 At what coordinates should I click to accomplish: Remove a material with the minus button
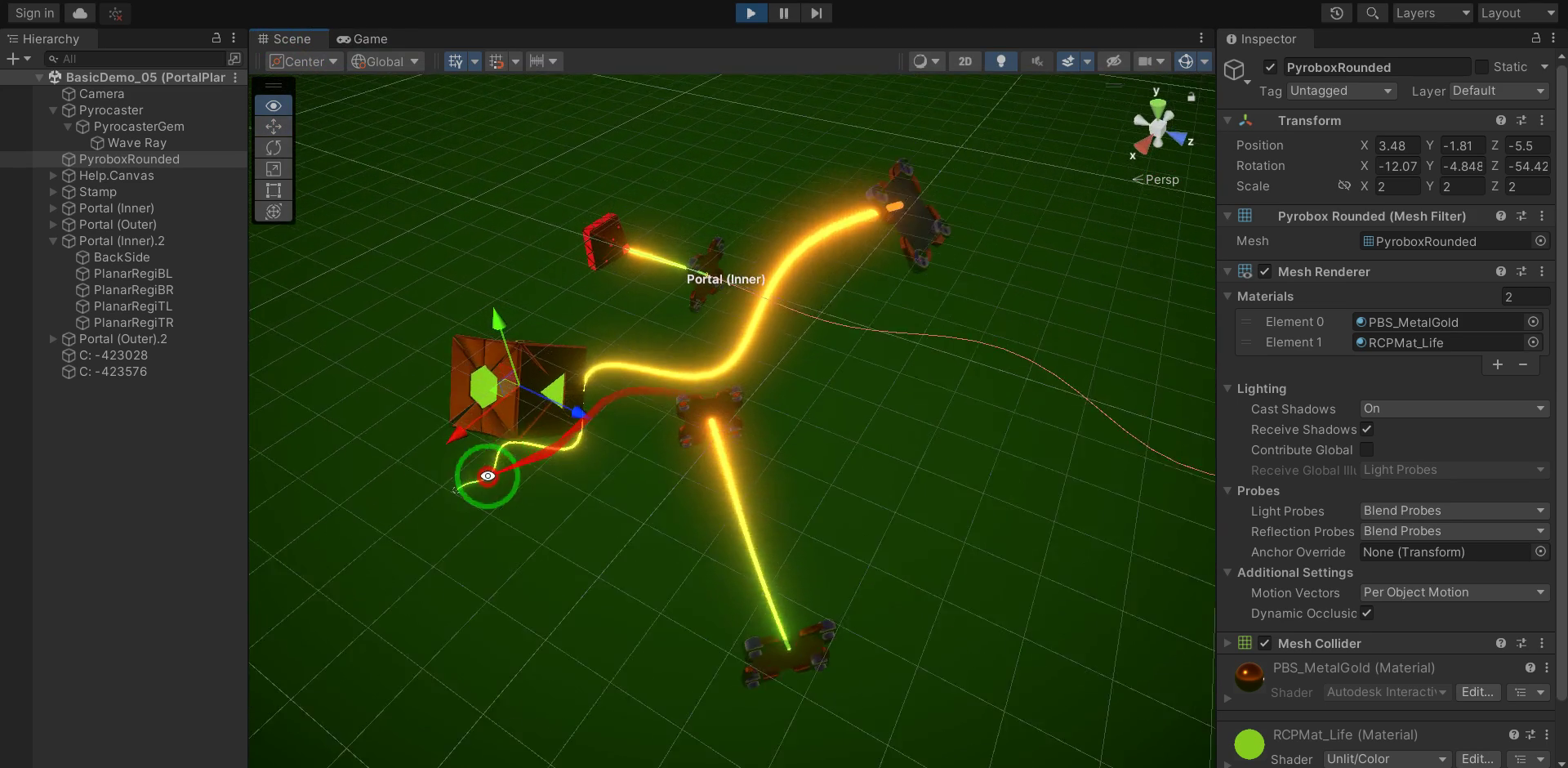click(1523, 364)
